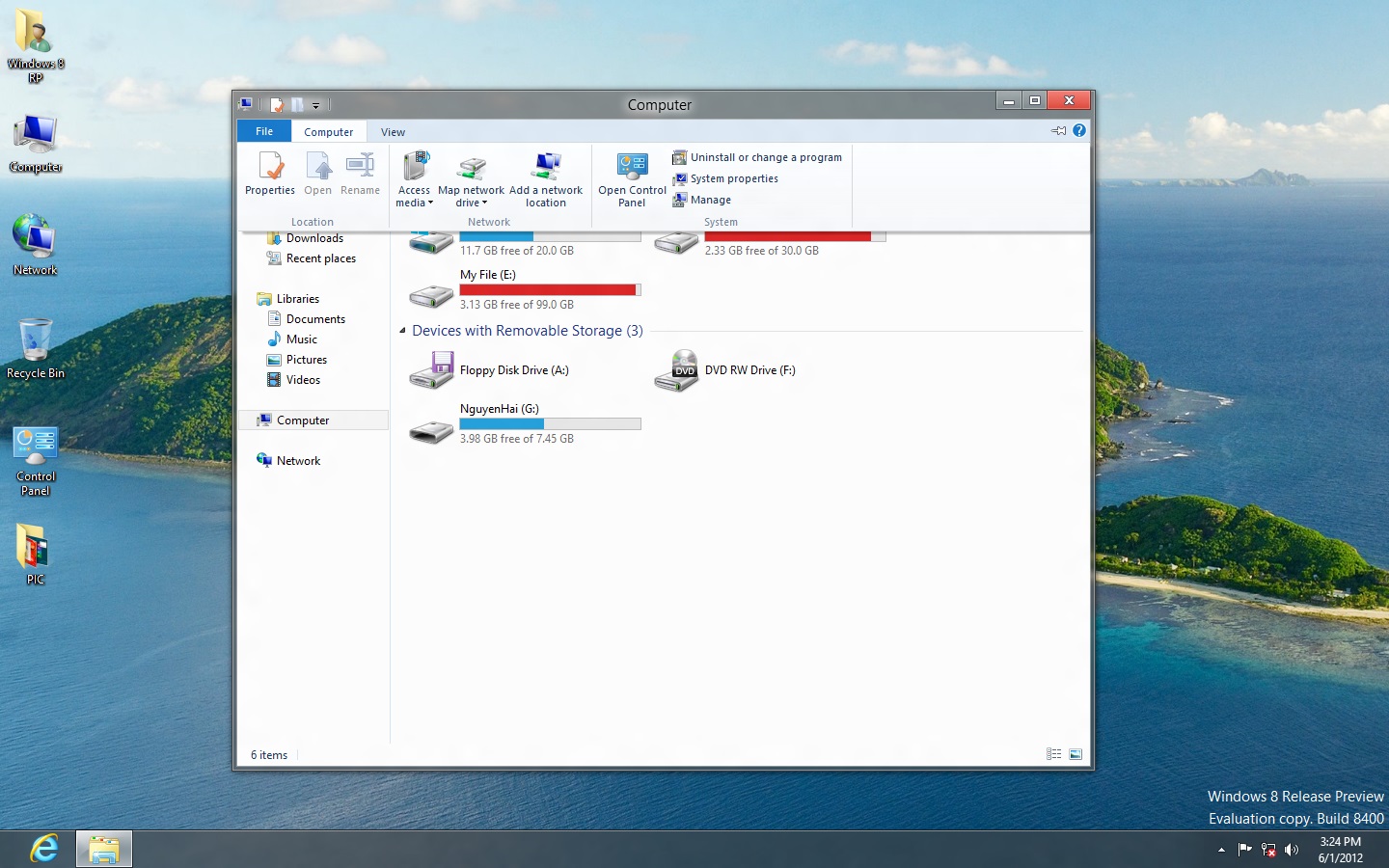
Task: Launch Internet Explorer from the taskbar
Action: click(44, 849)
